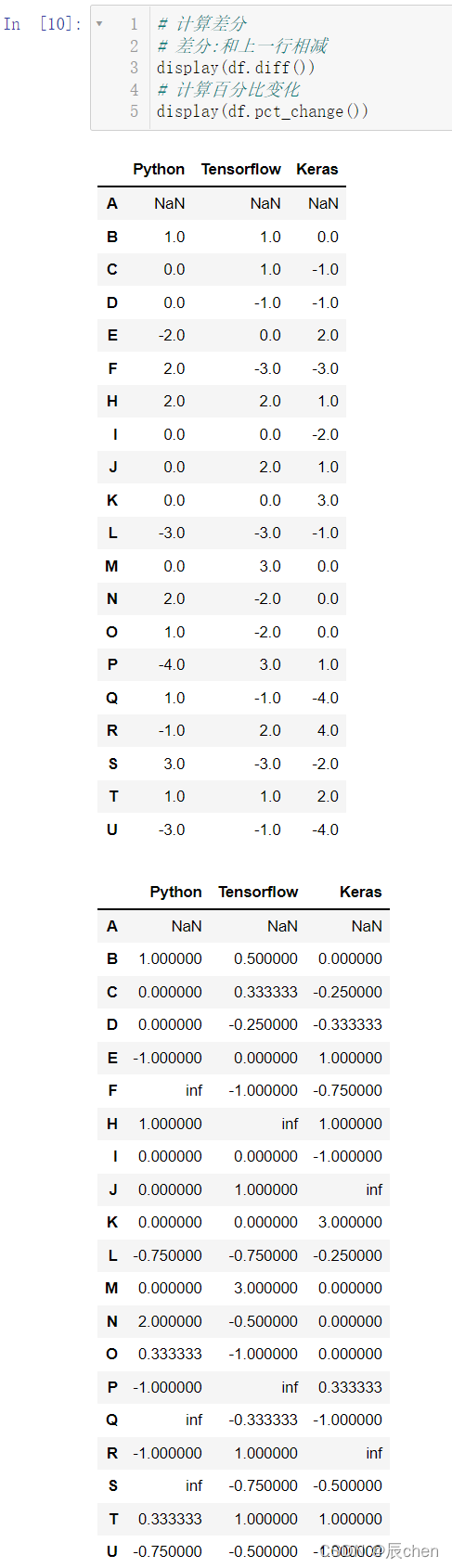Image resolution: width=452 pixels, height=1568 pixels.
Task: Click row index M in second table
Action: [111, 1288]
